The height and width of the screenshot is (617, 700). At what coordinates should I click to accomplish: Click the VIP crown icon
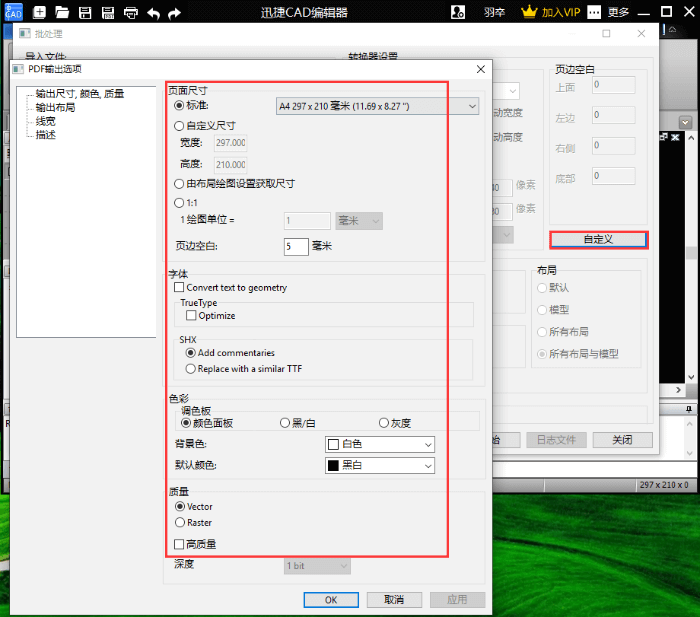529,12
